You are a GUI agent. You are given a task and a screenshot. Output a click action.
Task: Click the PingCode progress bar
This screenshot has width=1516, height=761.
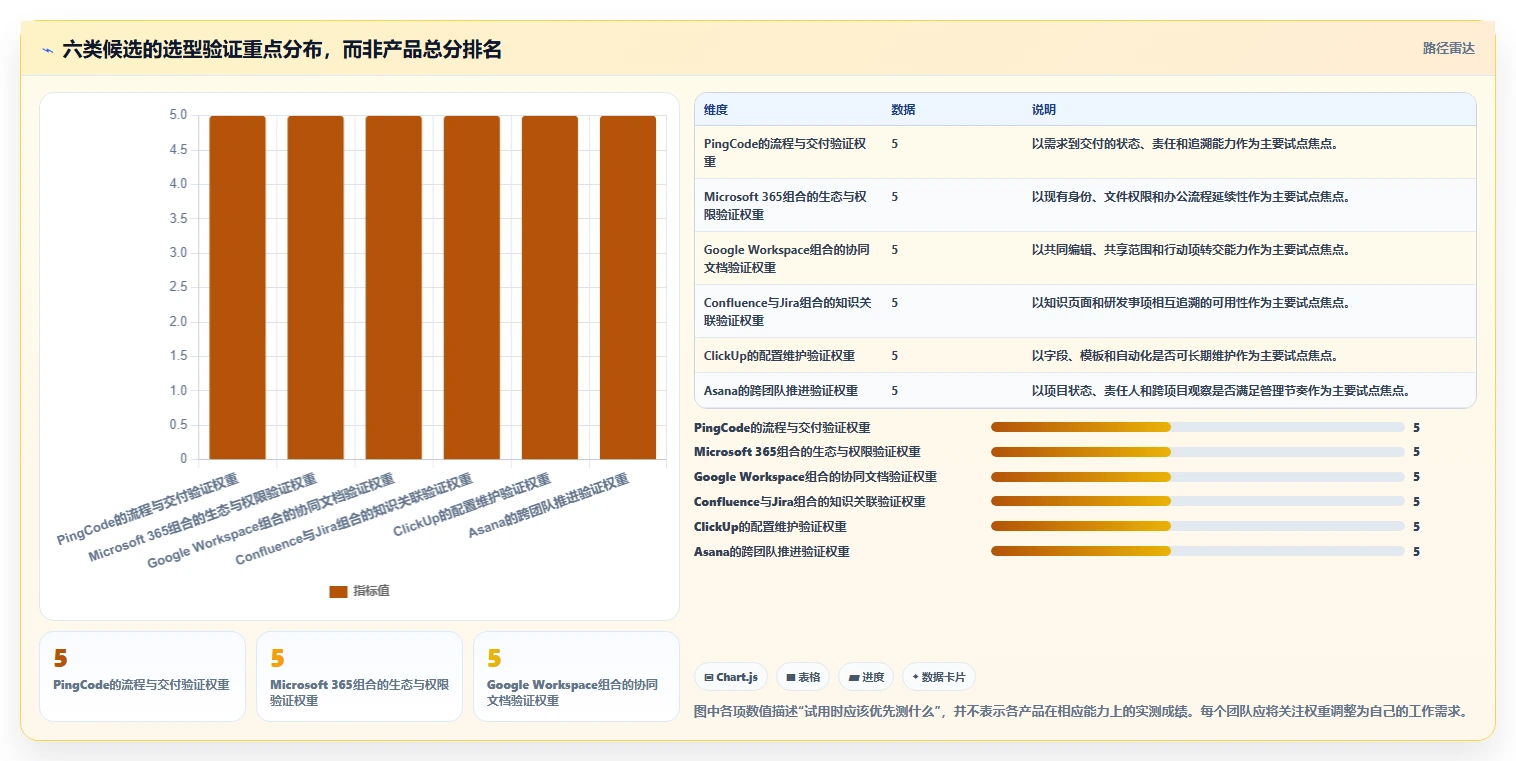(1198, 427)
